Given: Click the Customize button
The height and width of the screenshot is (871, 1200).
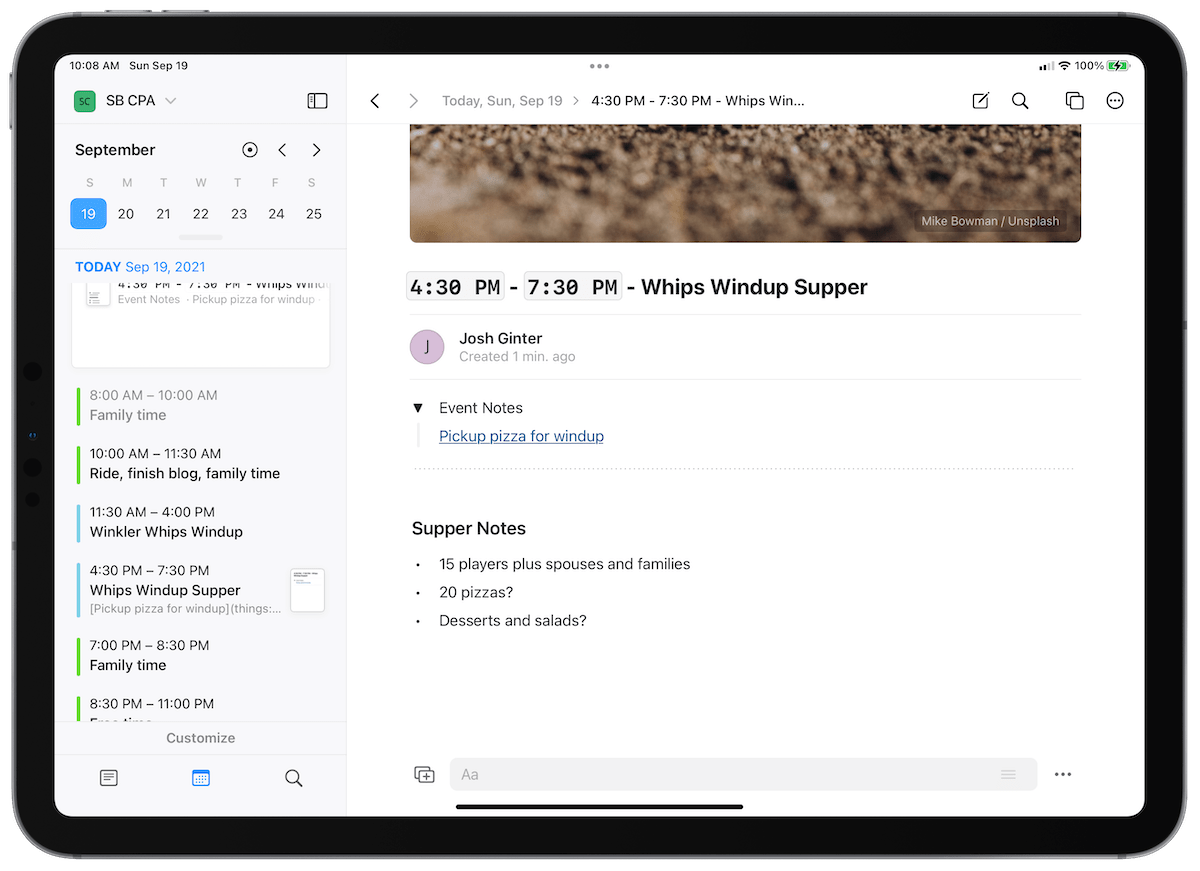Looking at the screenshot, I should [x=201, y=738].
